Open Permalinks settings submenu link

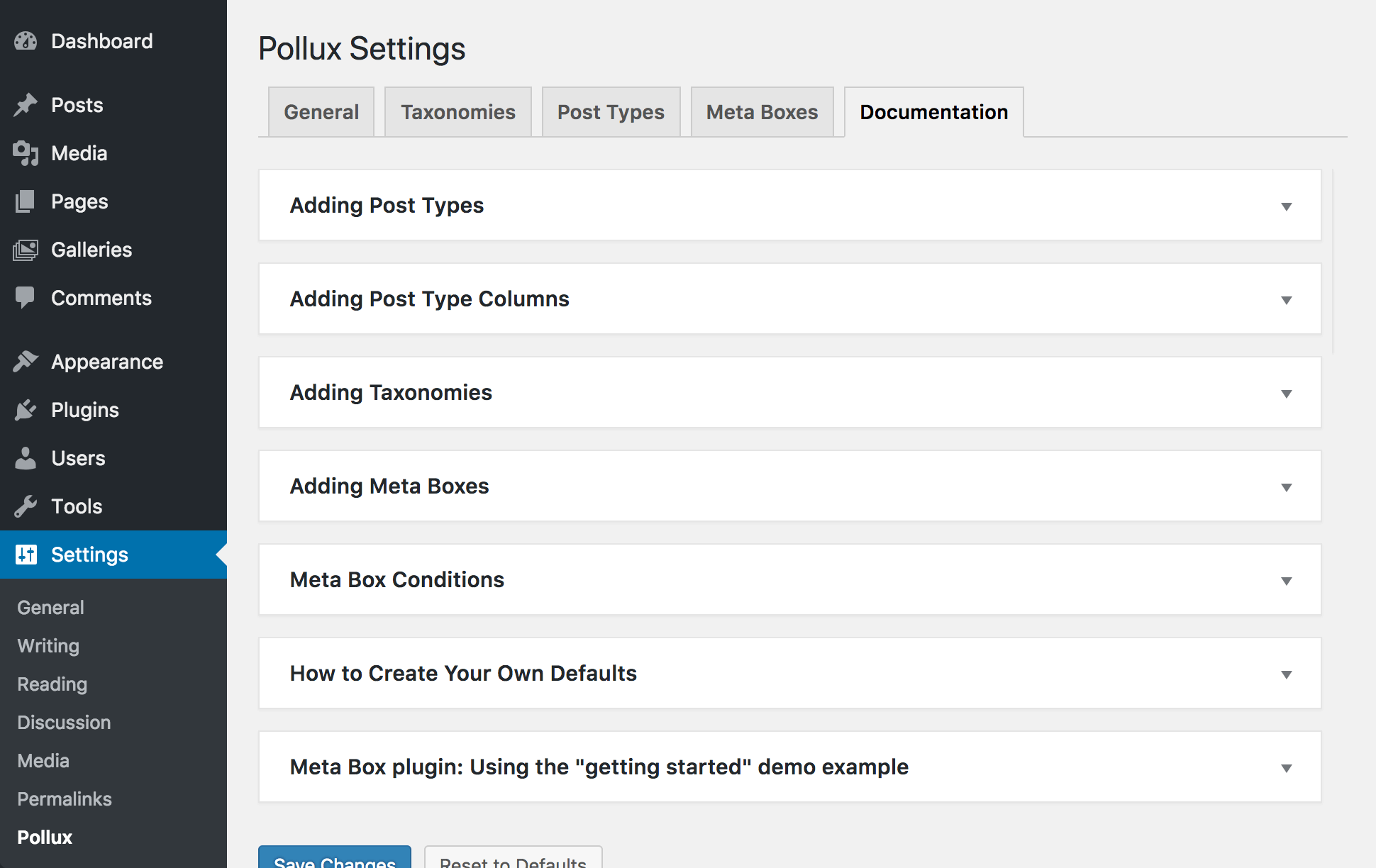tap(65, 799)
